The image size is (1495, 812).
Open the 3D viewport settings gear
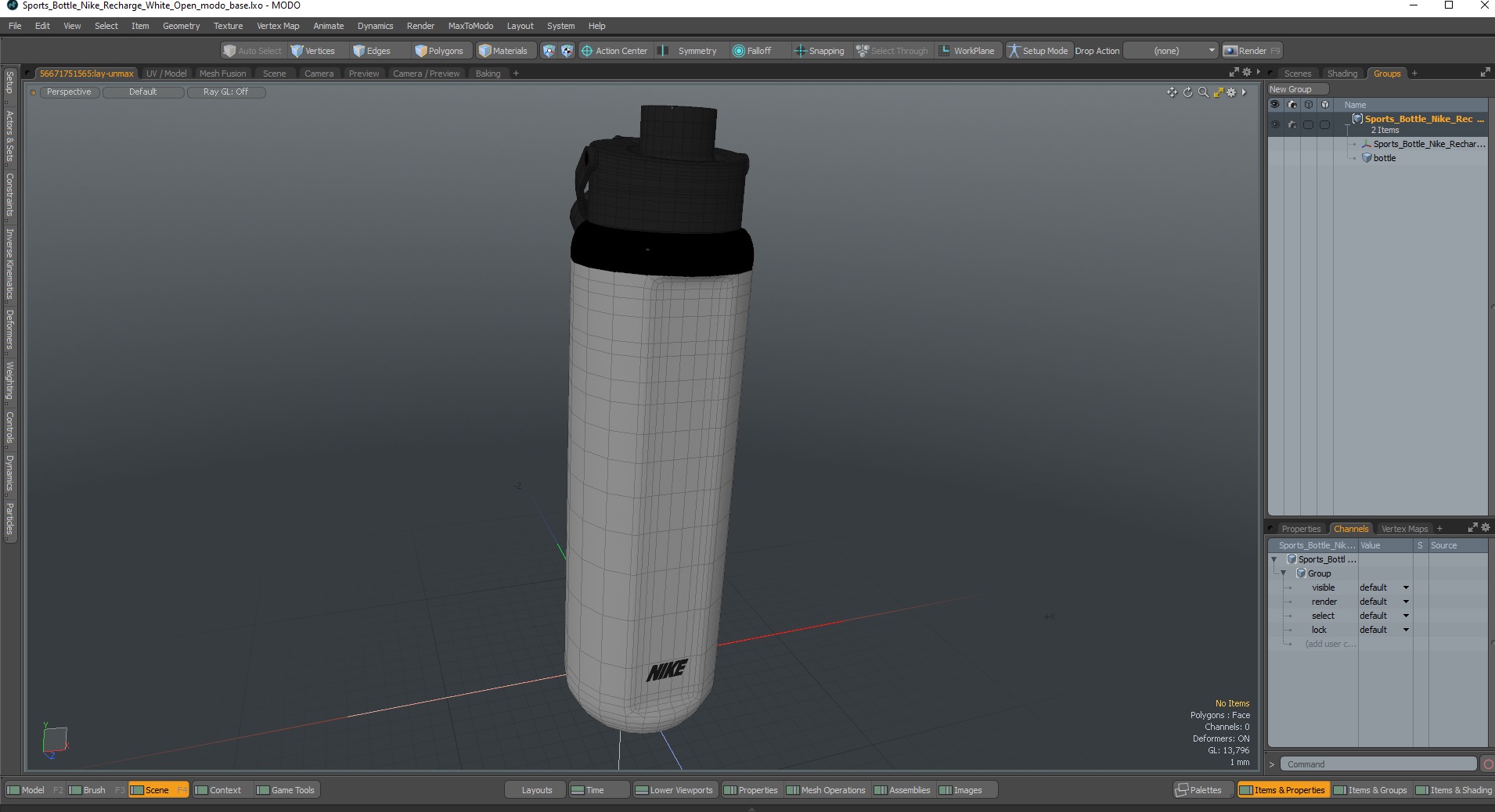coord(1231,92)
